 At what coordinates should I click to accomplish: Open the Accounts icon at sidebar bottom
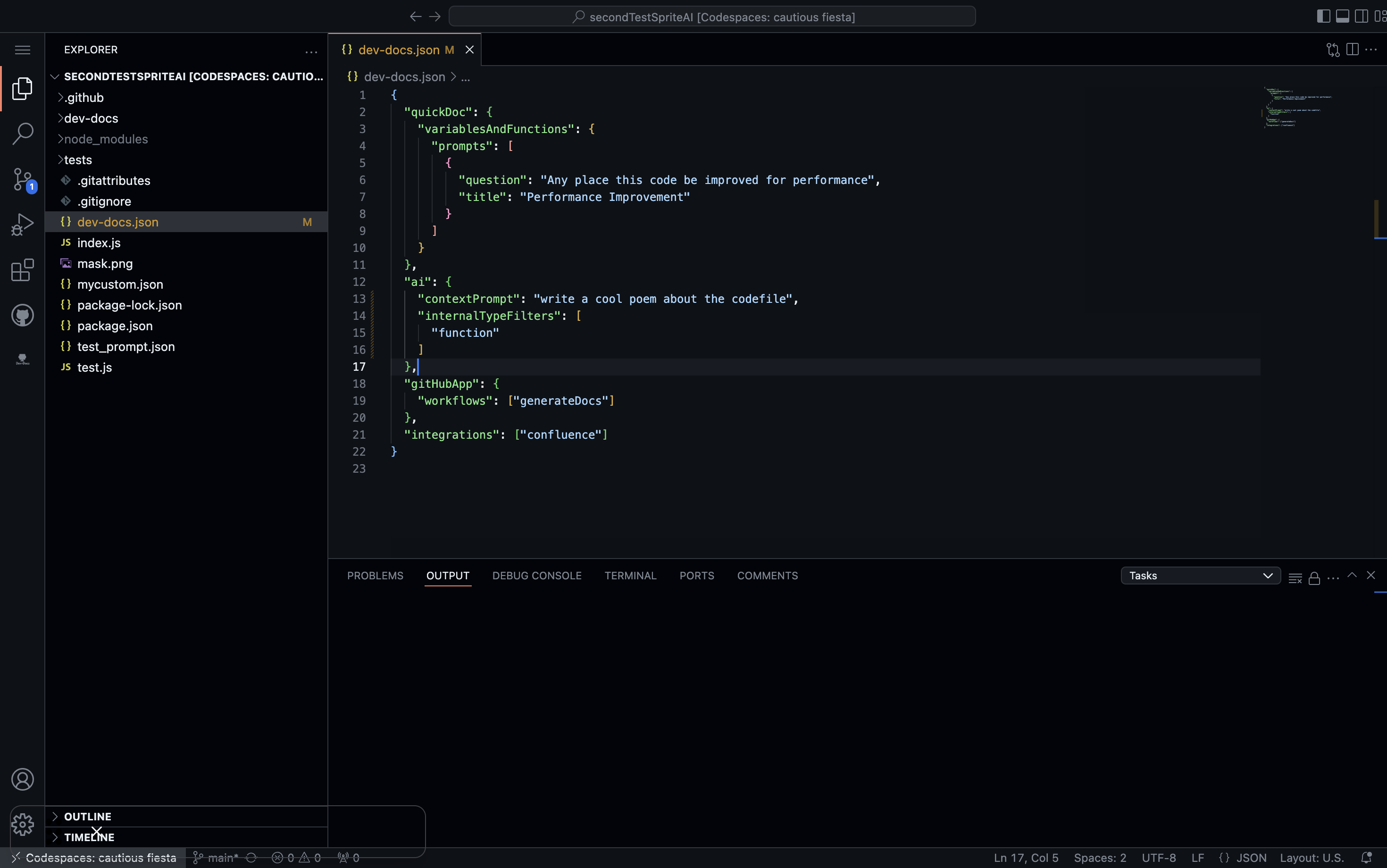tap(23, 779)
